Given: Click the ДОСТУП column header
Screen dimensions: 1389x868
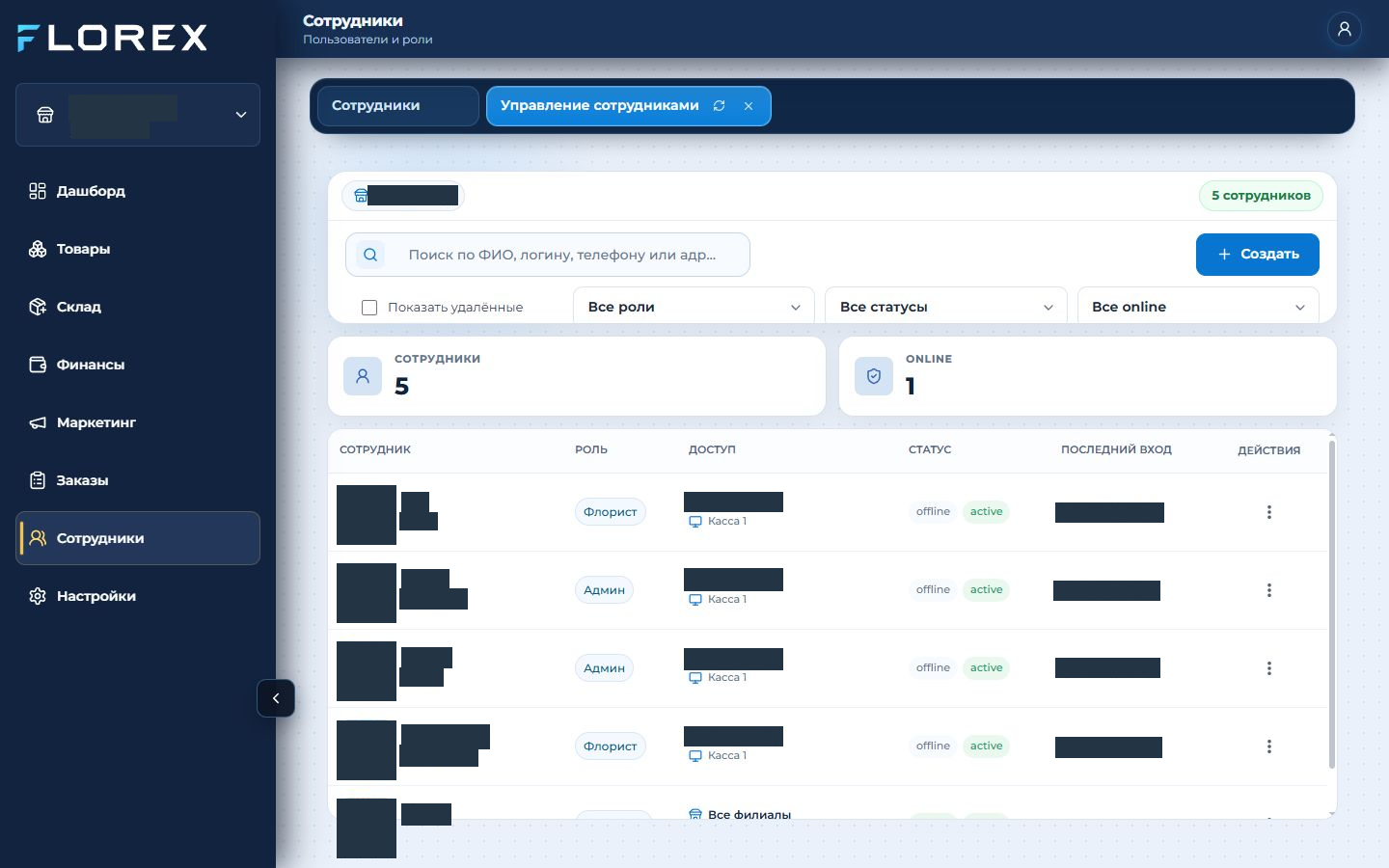Looking at the screenshot, I should pos(712,449).
